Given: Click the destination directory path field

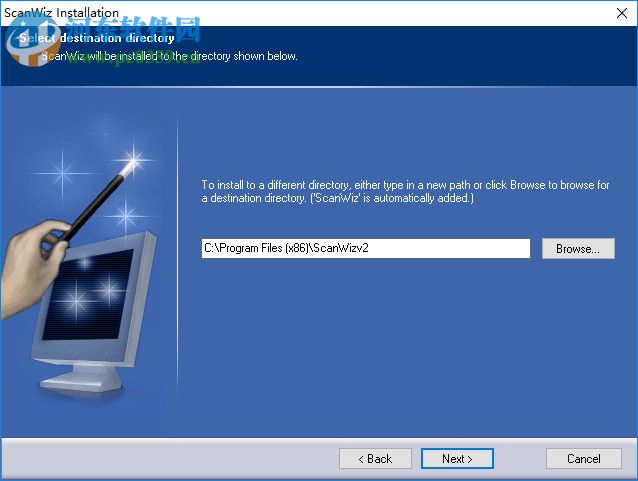Looking at the screenshot, I should point(366,248).
